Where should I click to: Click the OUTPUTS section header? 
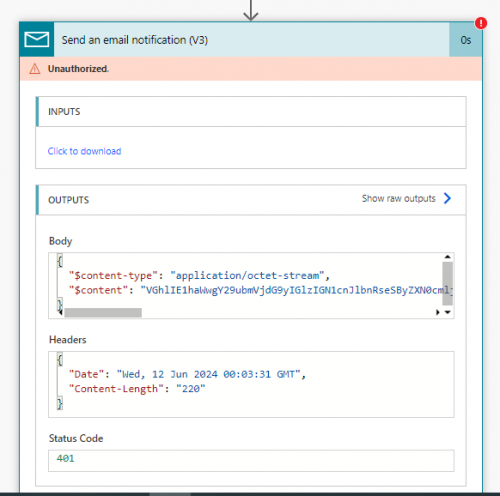pos(251,200)
